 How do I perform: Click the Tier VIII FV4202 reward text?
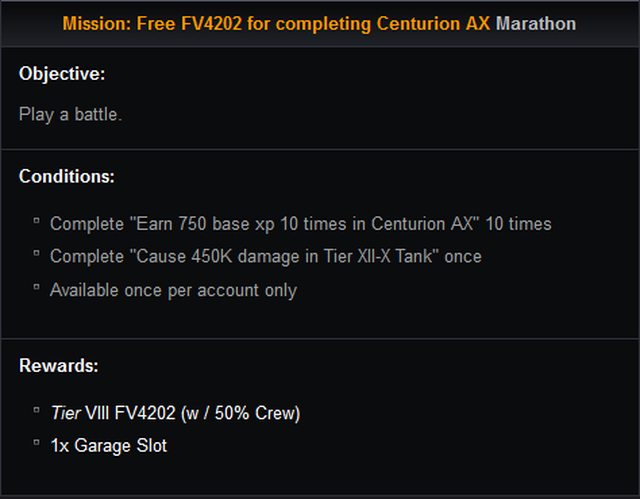click(176, 413)
